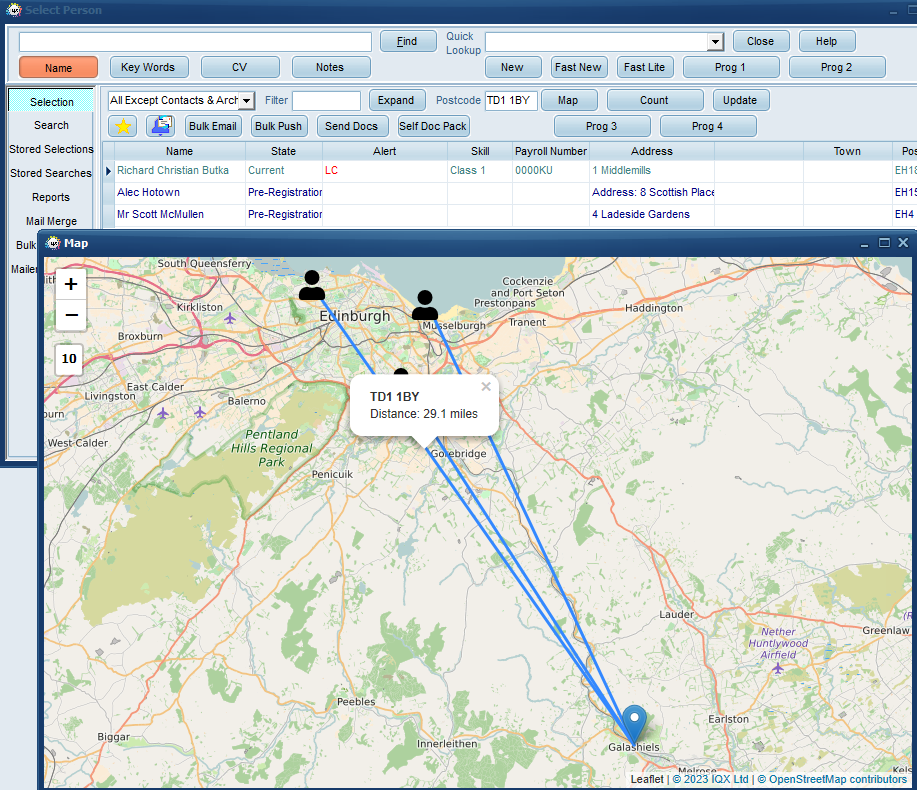
Task: Click the person marker near South Queensferry
Action: (x=312, y=285)
